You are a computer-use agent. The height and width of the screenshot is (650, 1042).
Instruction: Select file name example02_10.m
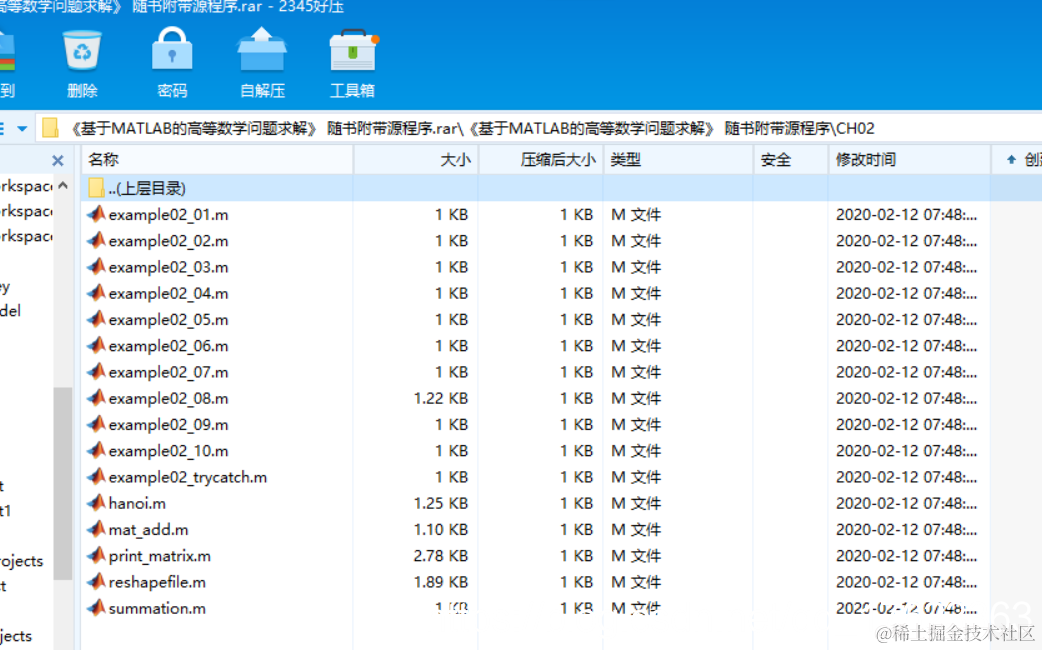(168, 451)
